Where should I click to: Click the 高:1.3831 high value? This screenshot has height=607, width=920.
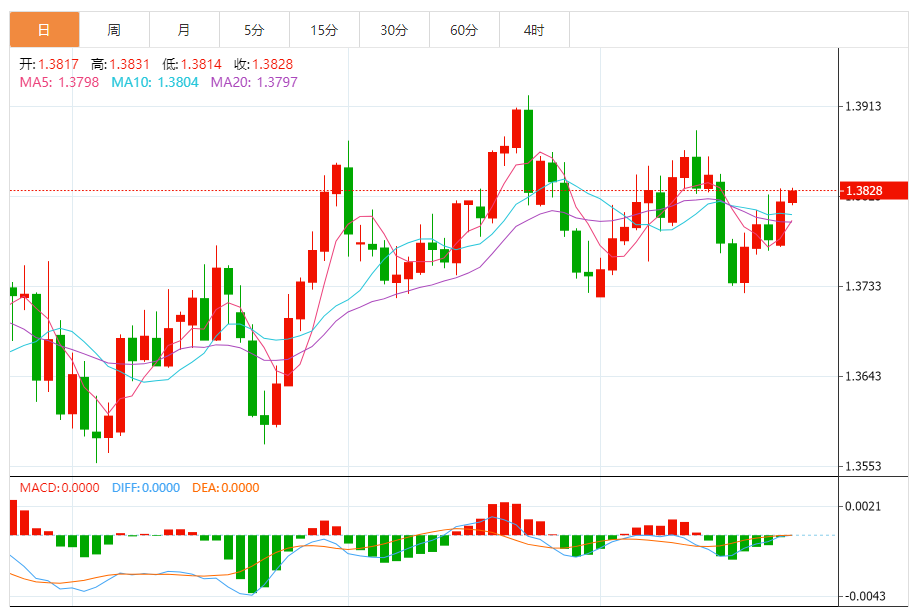click(x=120, y=64)
